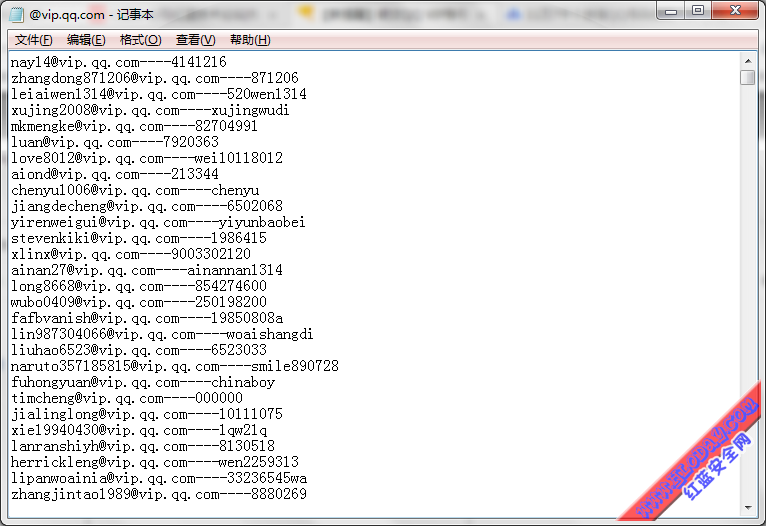The width and height of the screenshot is (766, 526).
Task: Open the 文件(F) menu
Action: point(33,40)
